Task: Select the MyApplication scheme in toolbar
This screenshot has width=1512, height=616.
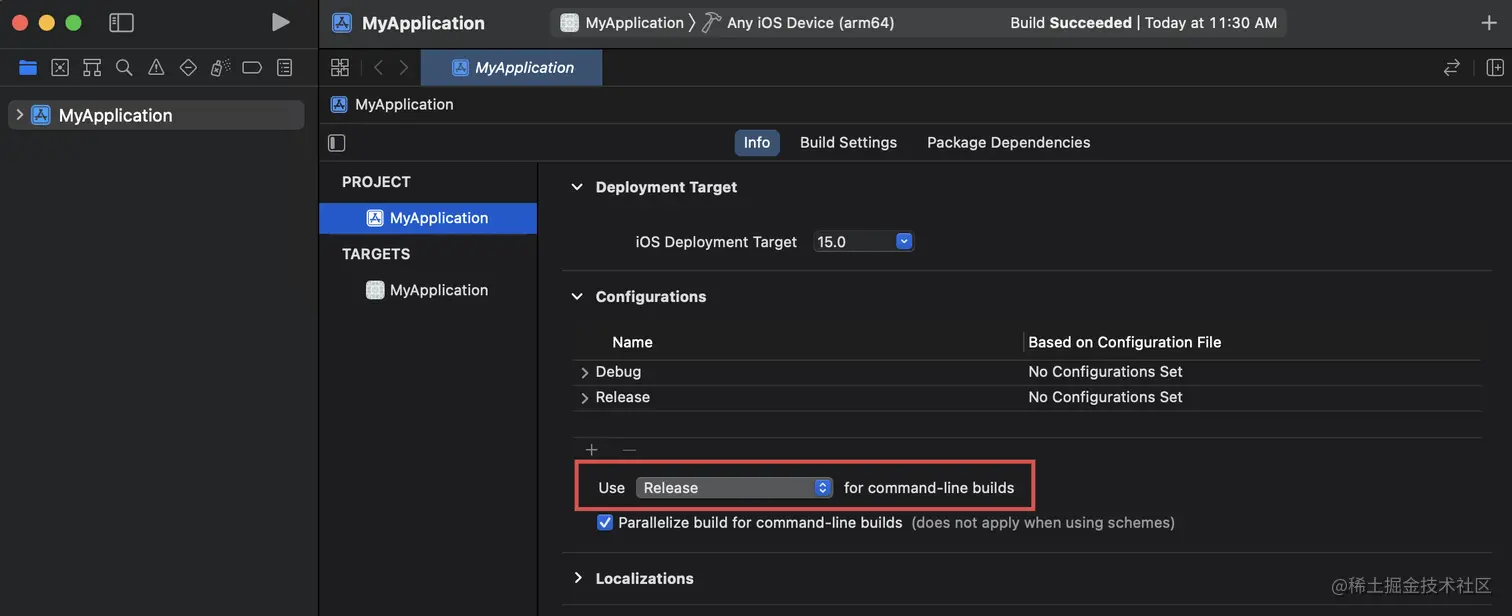Action: (x=622, y=22)
